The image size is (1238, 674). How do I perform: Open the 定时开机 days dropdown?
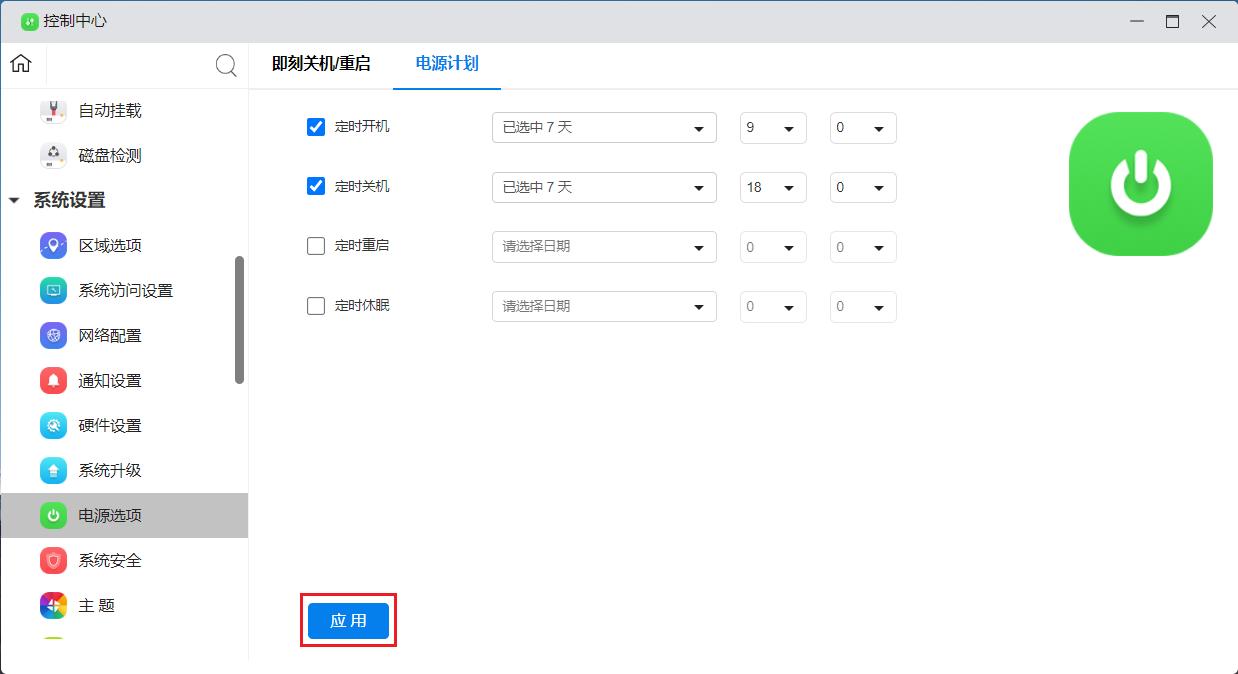pyautogui.click(x=604, y=128)
